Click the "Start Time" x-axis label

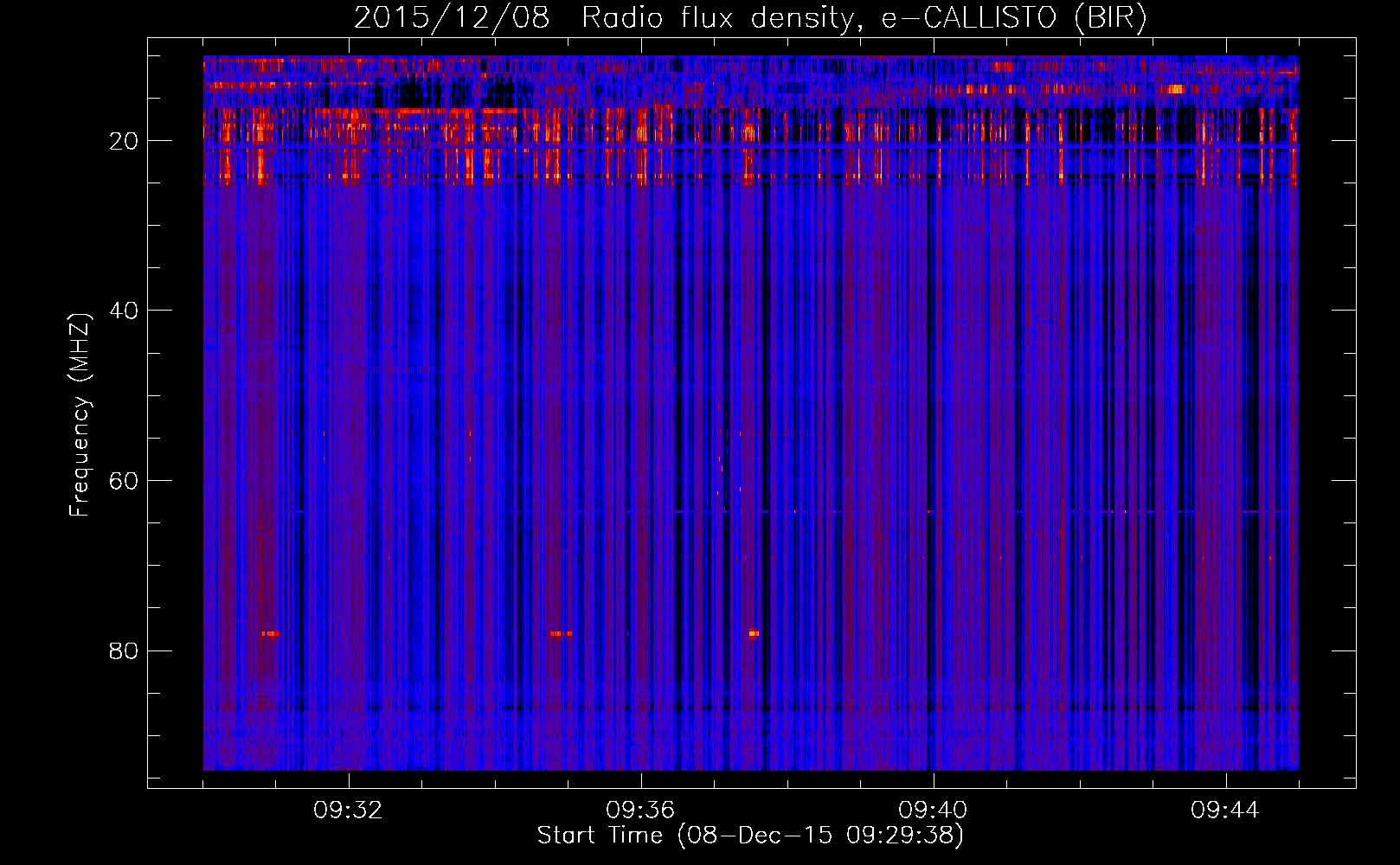tap(599, 836)
